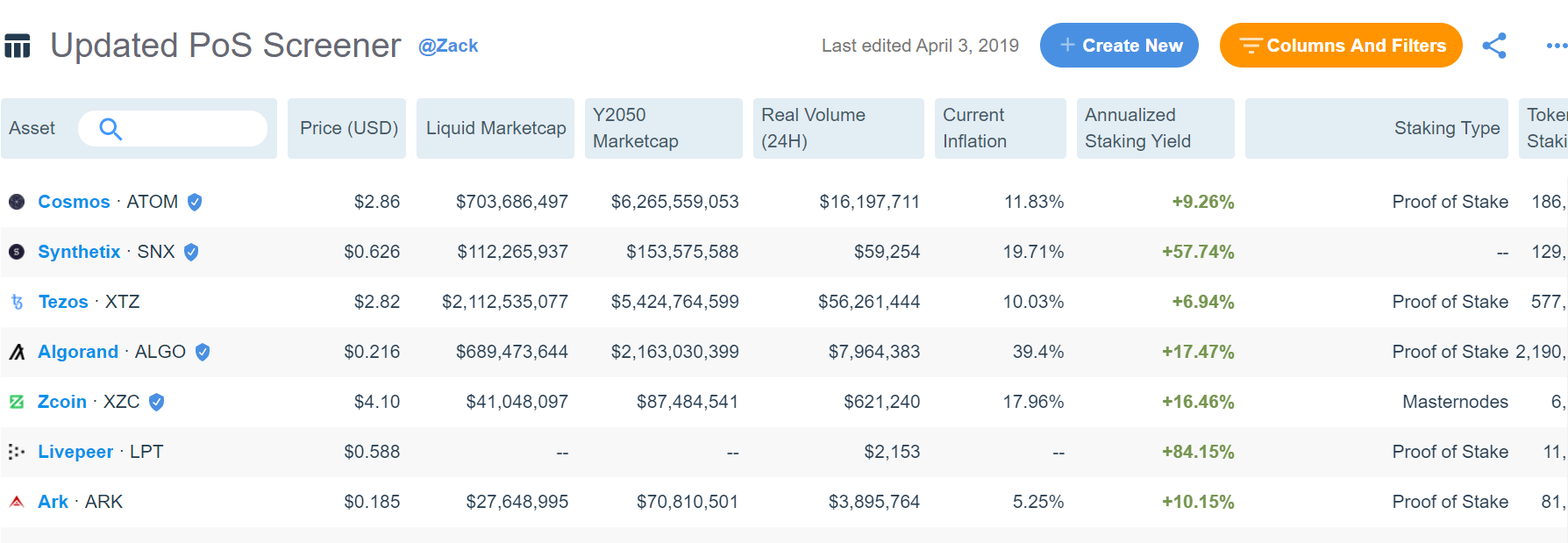Viewport: 1568px width, 543px height.
Task: Open the three-dots more options menu
Action: 1557,46
